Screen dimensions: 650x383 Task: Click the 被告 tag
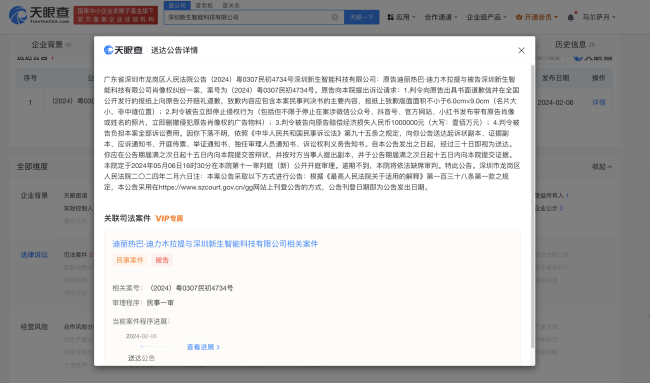pos(162,260)
